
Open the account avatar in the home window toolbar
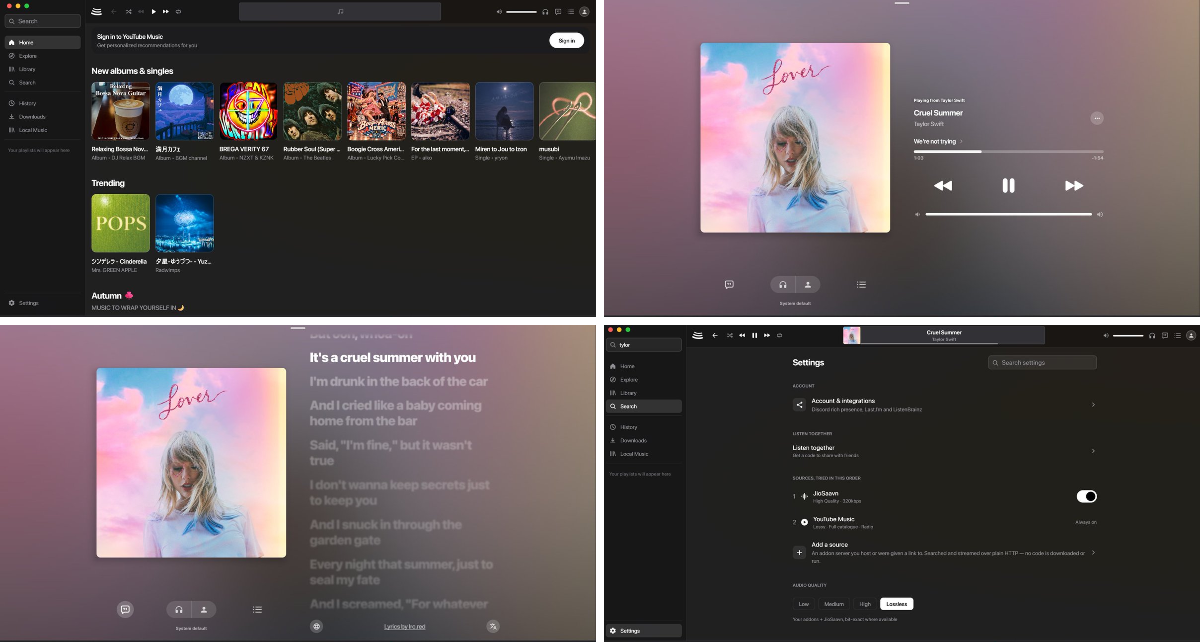tap(585, 12)
